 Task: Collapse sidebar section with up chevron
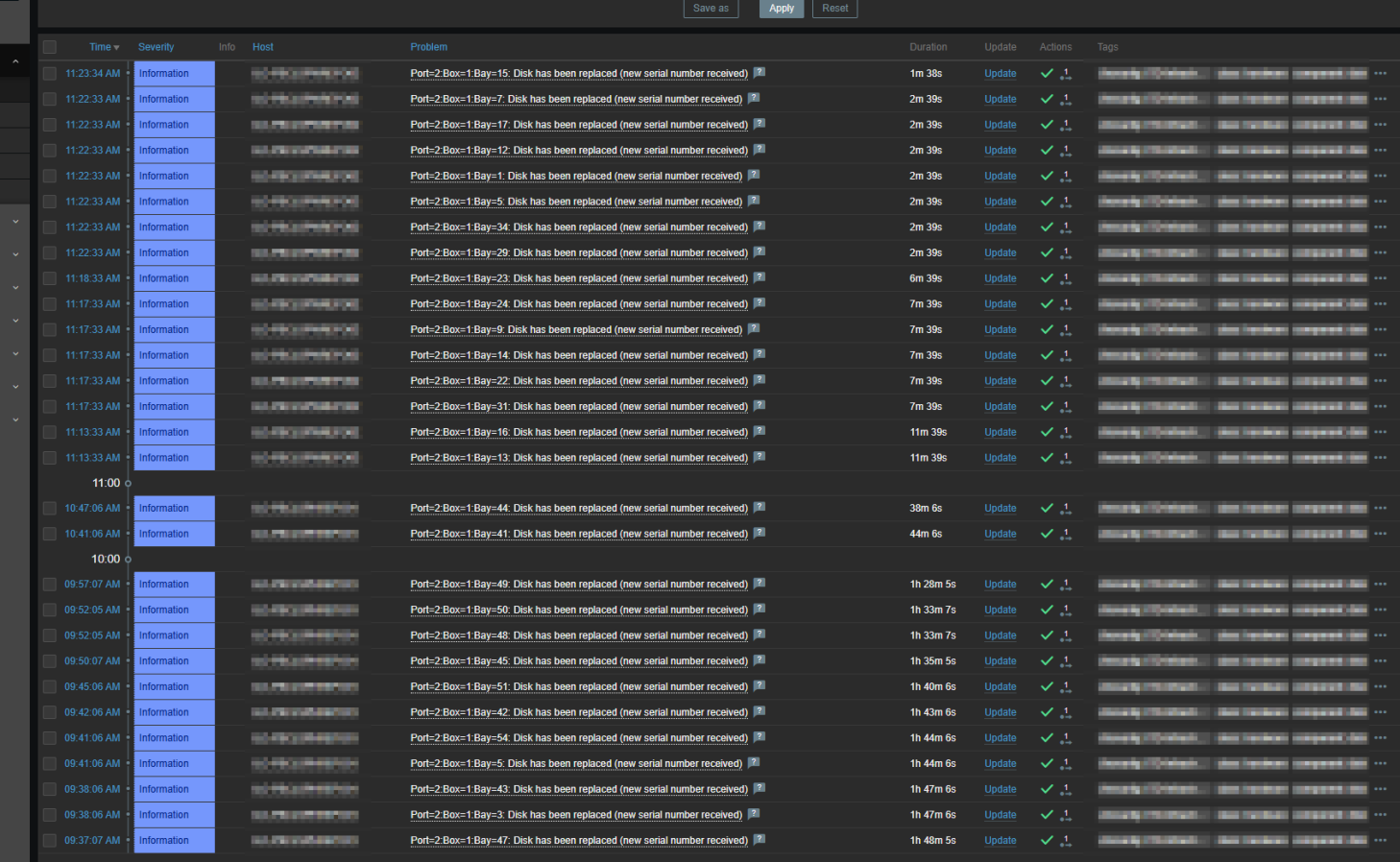pyautogui.click(x=15, y=61)
